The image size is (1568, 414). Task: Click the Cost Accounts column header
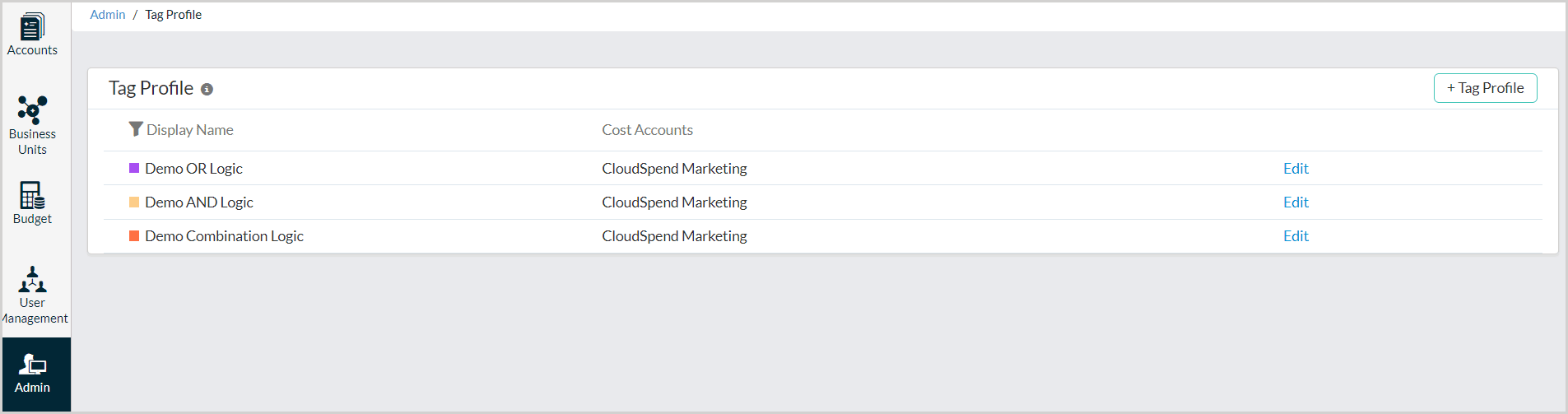pos(647,130)
